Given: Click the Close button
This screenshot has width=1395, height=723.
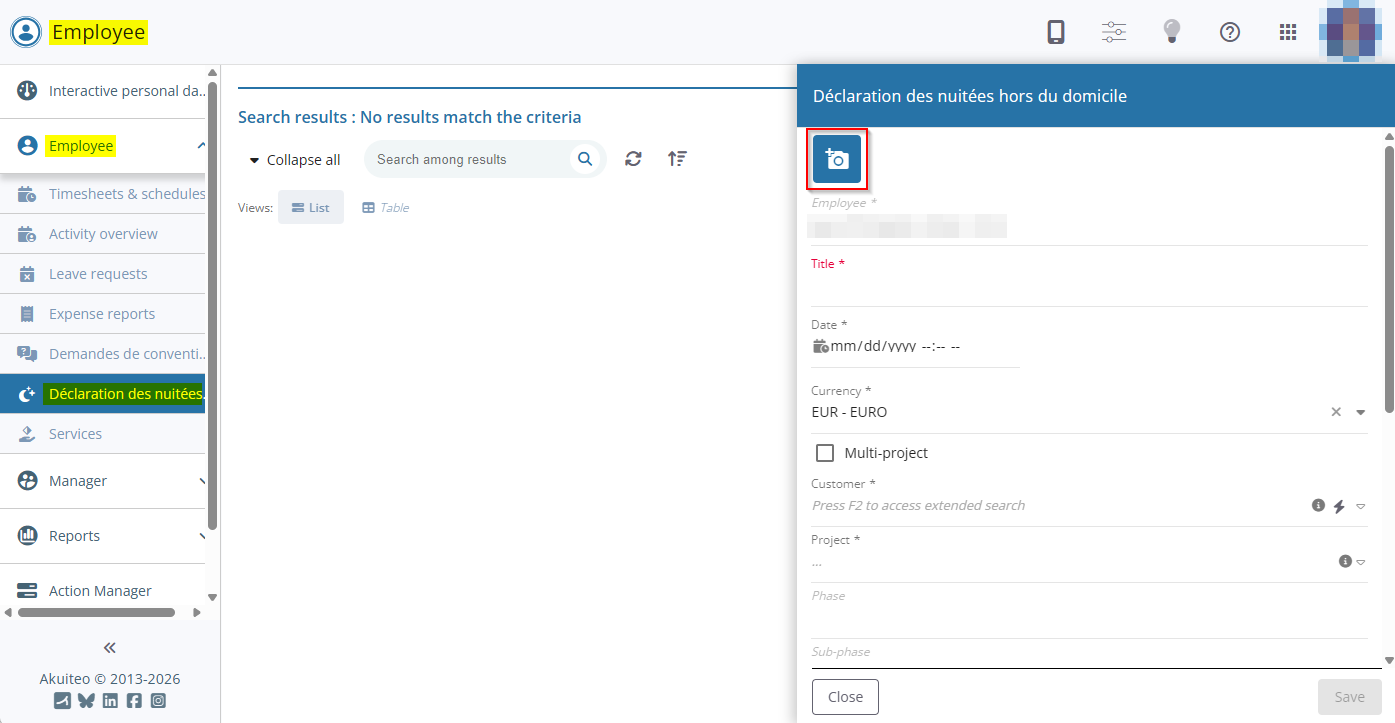Looking at the screenshot, I should click(845, 697).
